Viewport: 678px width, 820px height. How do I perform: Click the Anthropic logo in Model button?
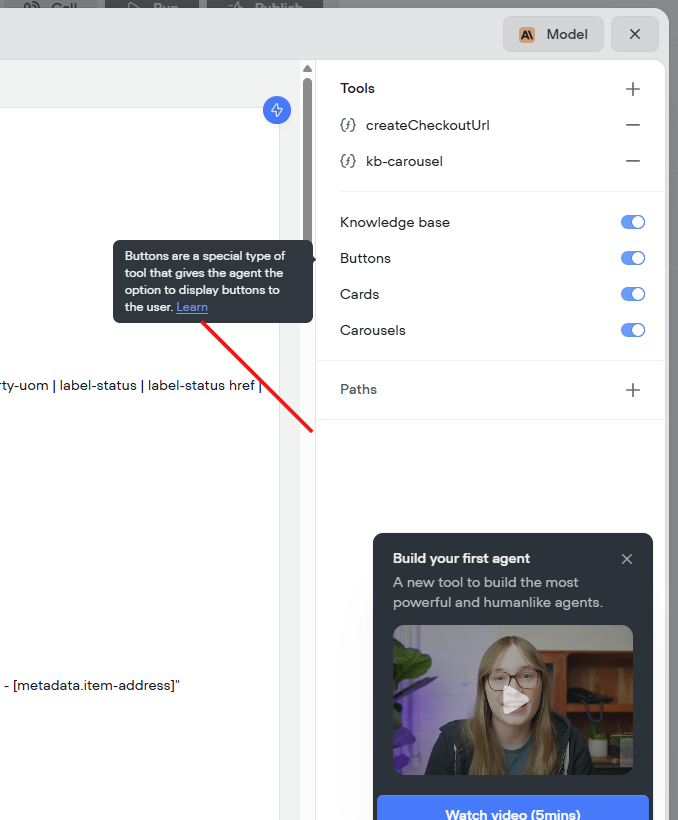[527, 35]
